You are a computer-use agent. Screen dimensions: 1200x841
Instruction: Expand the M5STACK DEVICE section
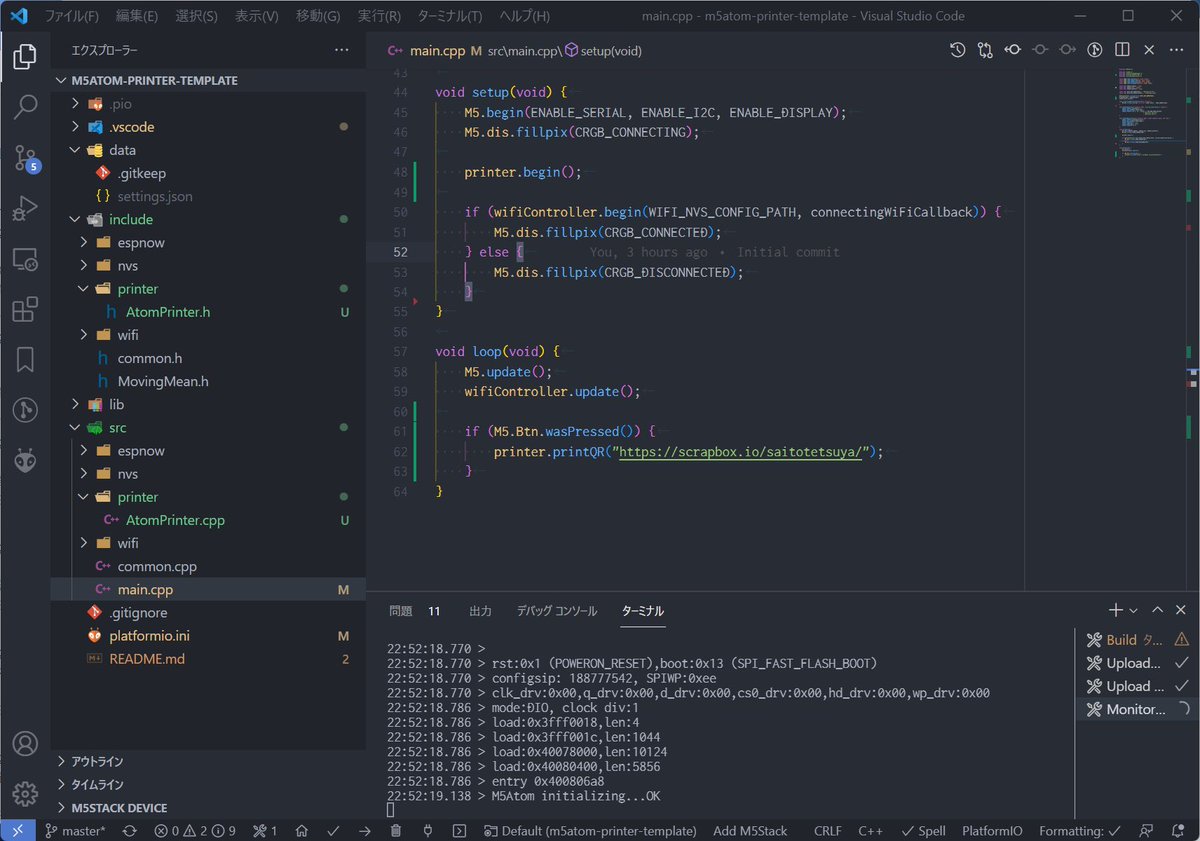[208, 808]
